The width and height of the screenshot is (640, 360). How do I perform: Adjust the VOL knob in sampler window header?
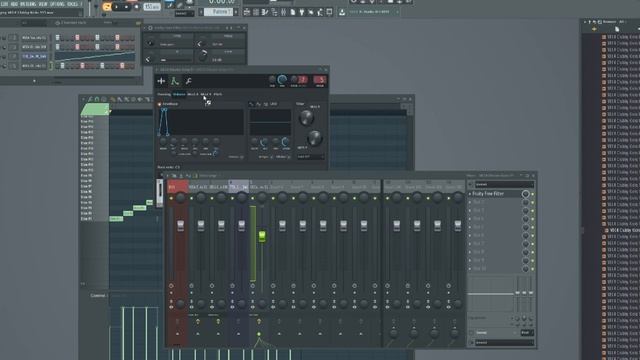(282, 80)
